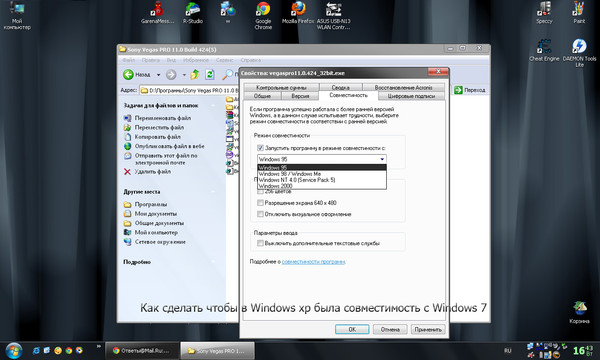600x360 pixels.
Task: Click the Windows Start orb
Action: coord(13,350)
